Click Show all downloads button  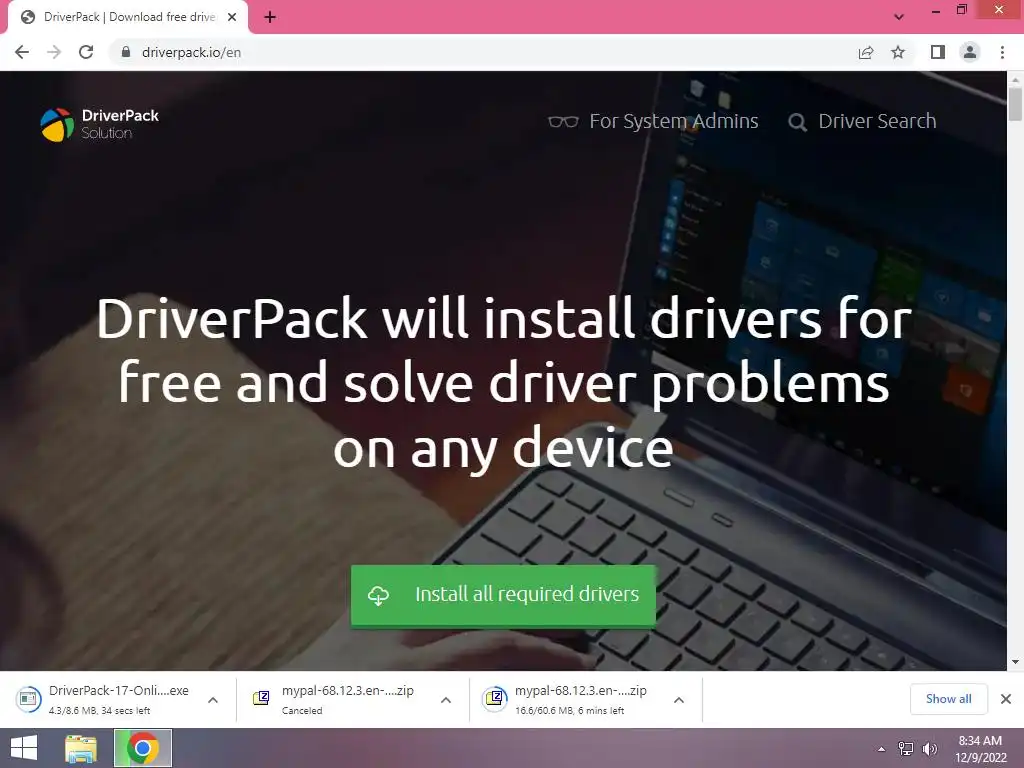coord(948,699)
